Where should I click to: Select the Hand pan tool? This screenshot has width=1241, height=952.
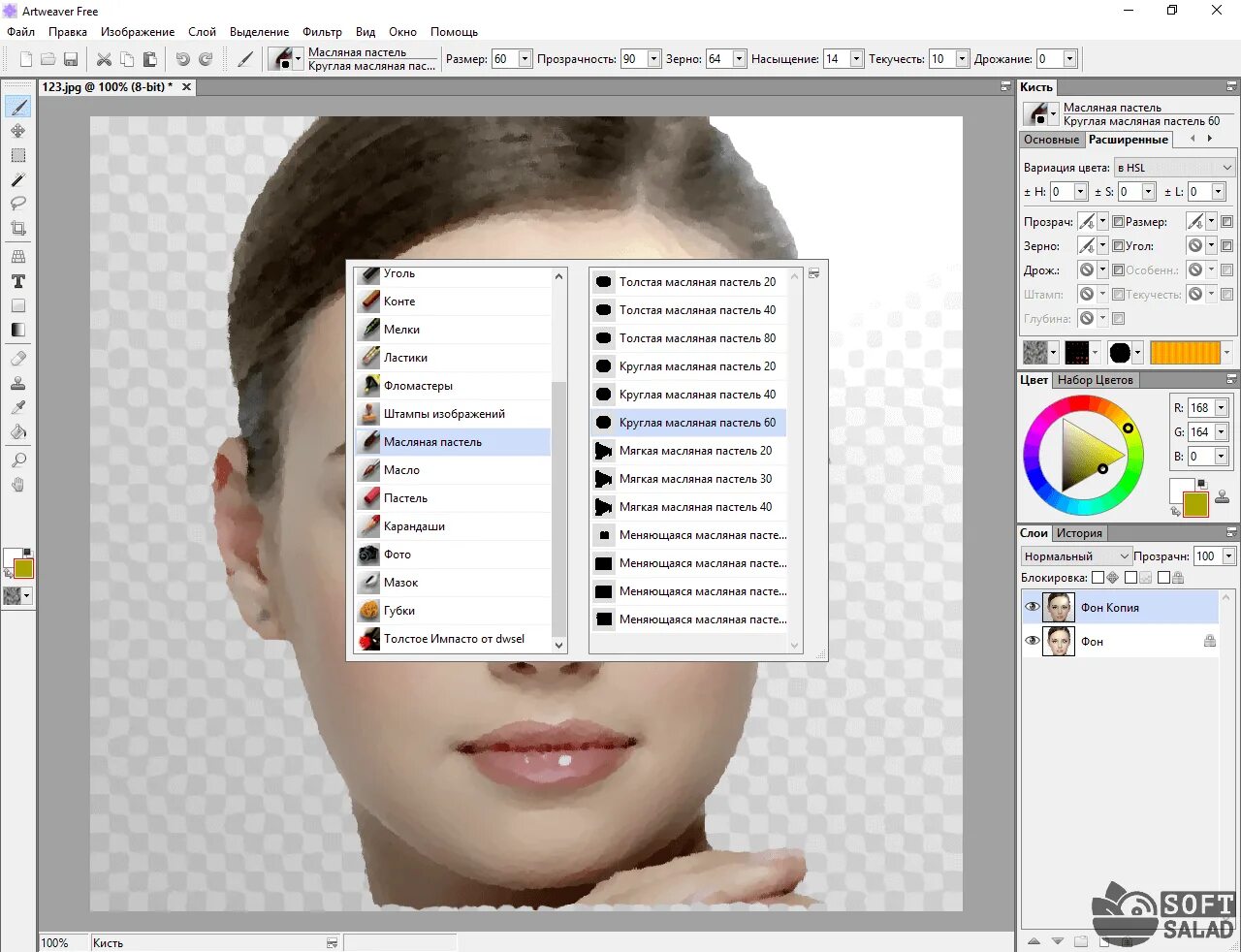click(18, 485)
